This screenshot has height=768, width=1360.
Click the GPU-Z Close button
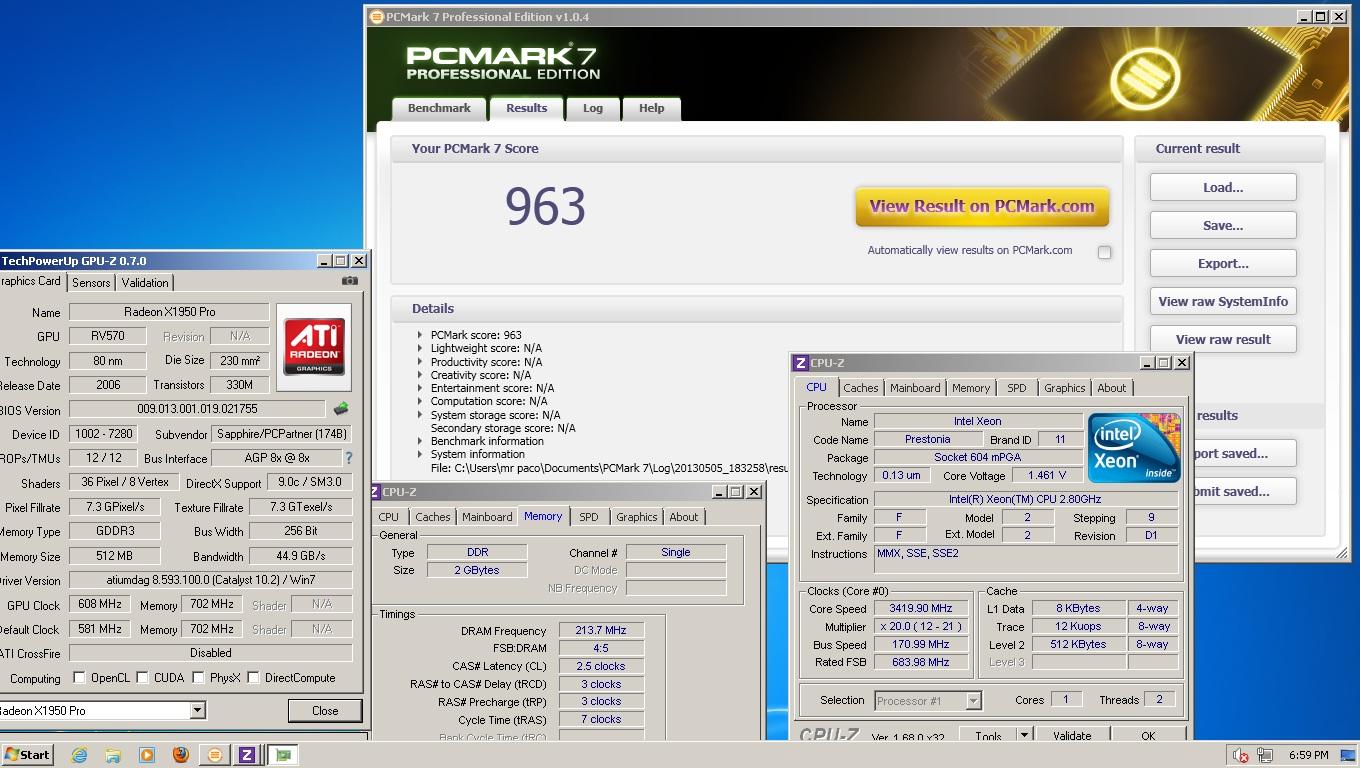click(x=325, y=710)
